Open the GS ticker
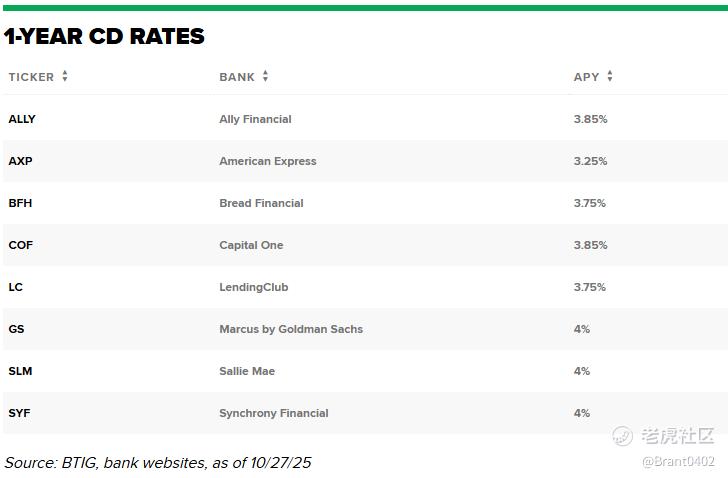 16,329
